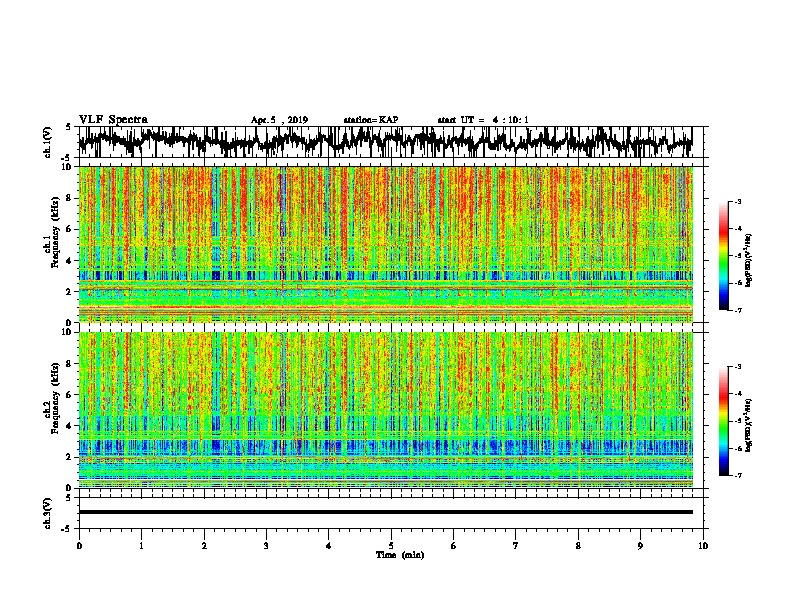Click the "station=KAP" header label

click(371, 120)
